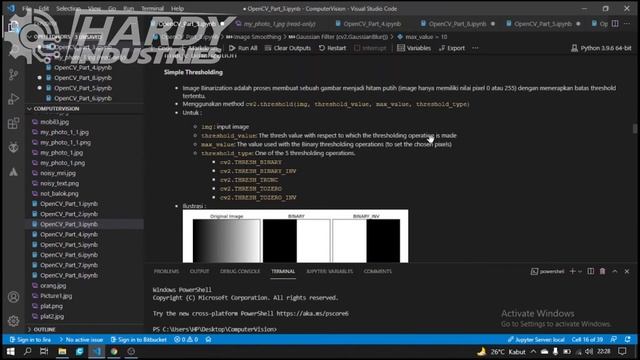
Task: Click Jupyter Server: local status item
Action: (x=536, y=340)
